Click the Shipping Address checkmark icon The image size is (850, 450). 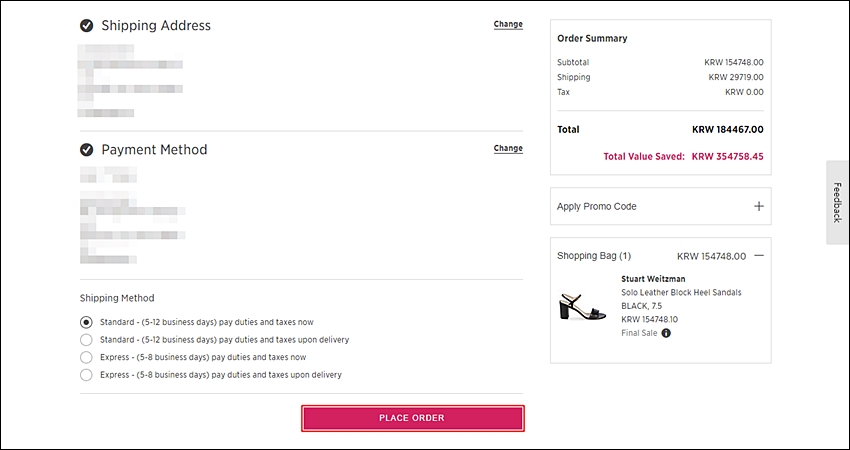tap(86, 25)
